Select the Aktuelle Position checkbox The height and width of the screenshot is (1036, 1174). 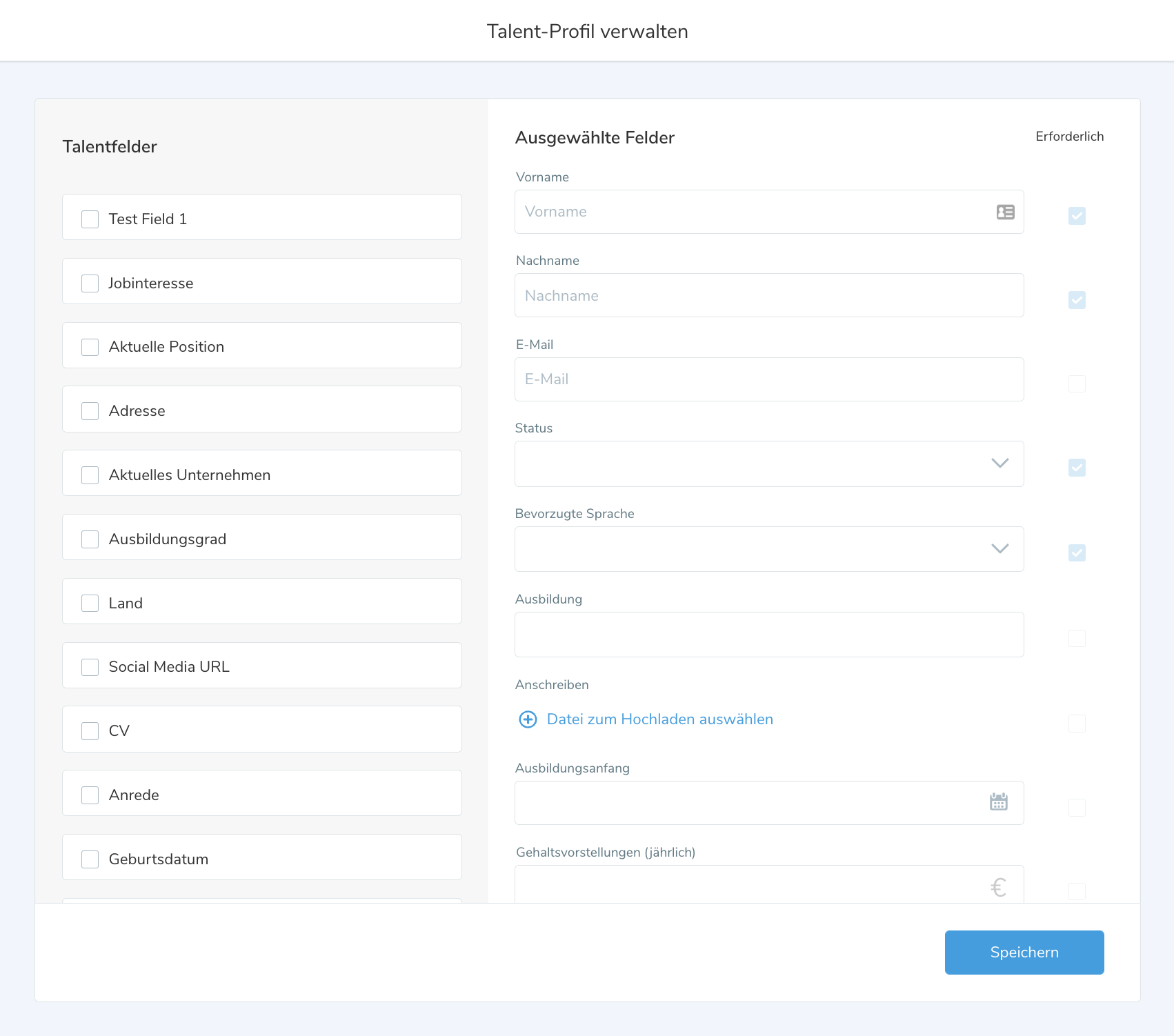90,347
